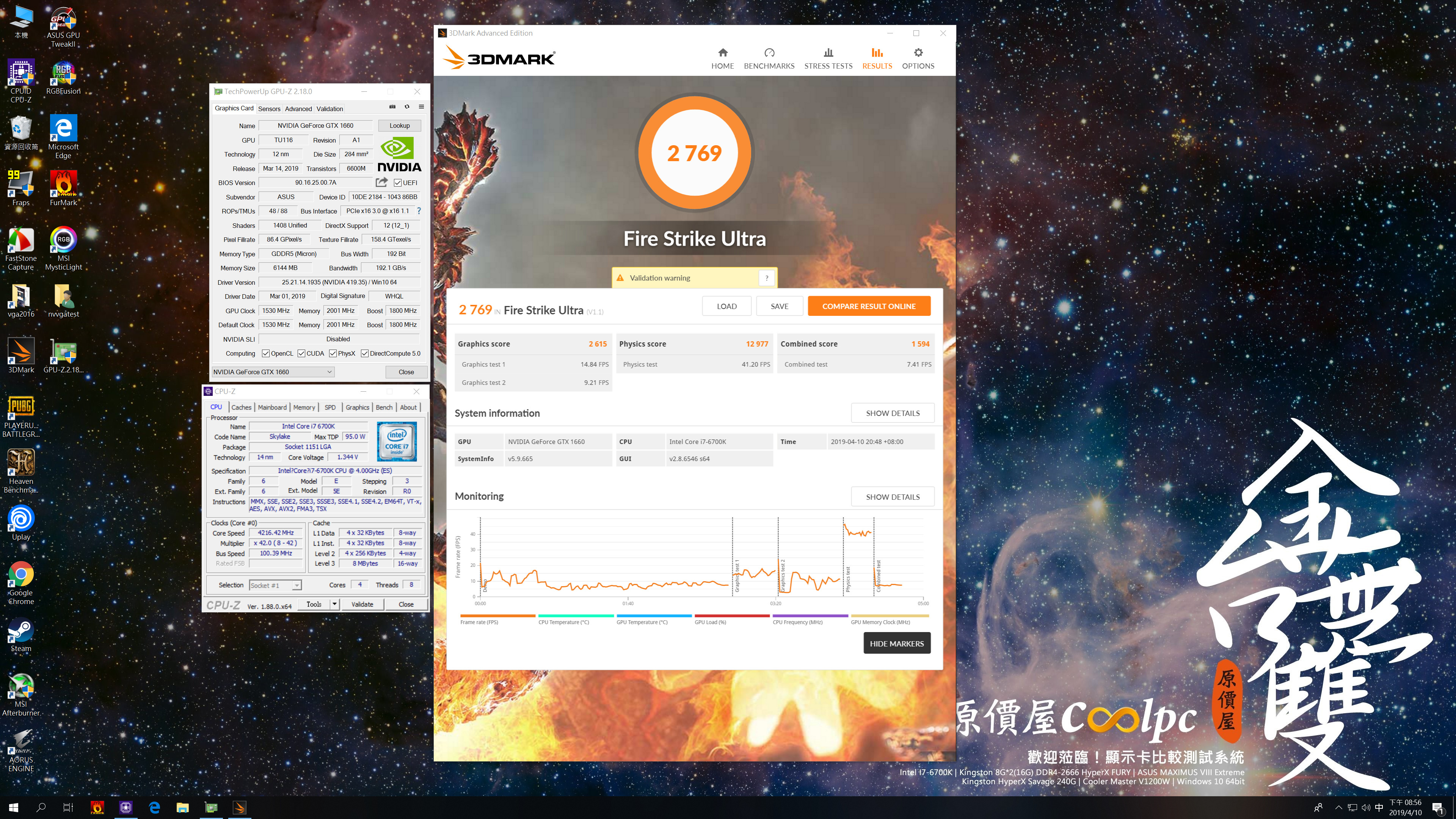The height and width of the screenshot is (819, 1456).
Task: Launch FurMark desktop icon
Action: 63,188
